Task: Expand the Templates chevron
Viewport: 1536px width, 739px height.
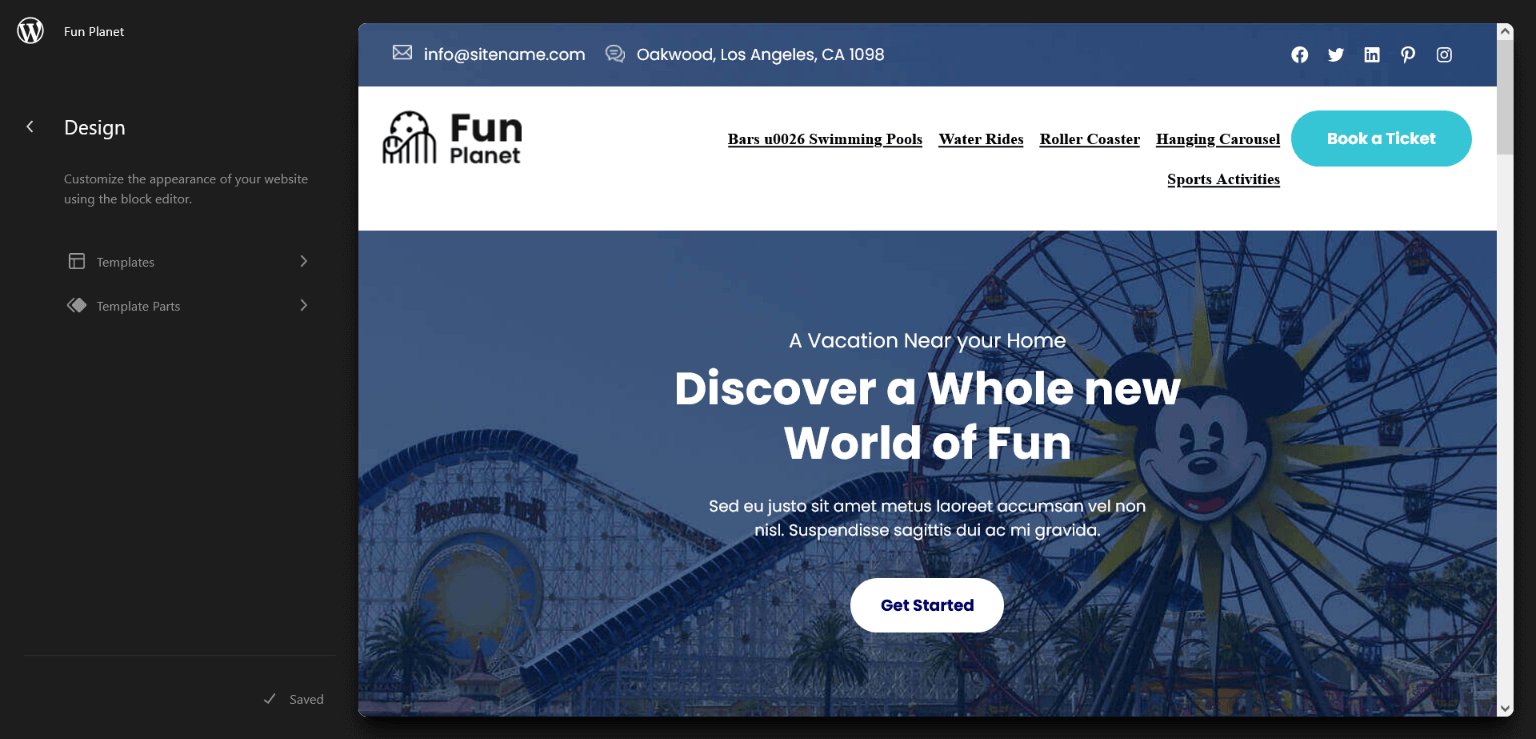Action: (304, 261)
